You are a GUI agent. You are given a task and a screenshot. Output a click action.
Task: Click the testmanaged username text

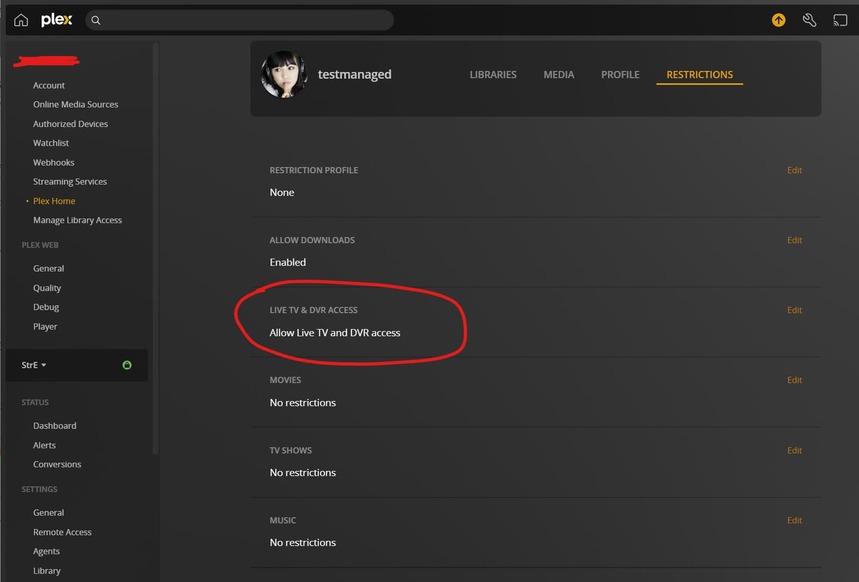click(x=354, y=75)
